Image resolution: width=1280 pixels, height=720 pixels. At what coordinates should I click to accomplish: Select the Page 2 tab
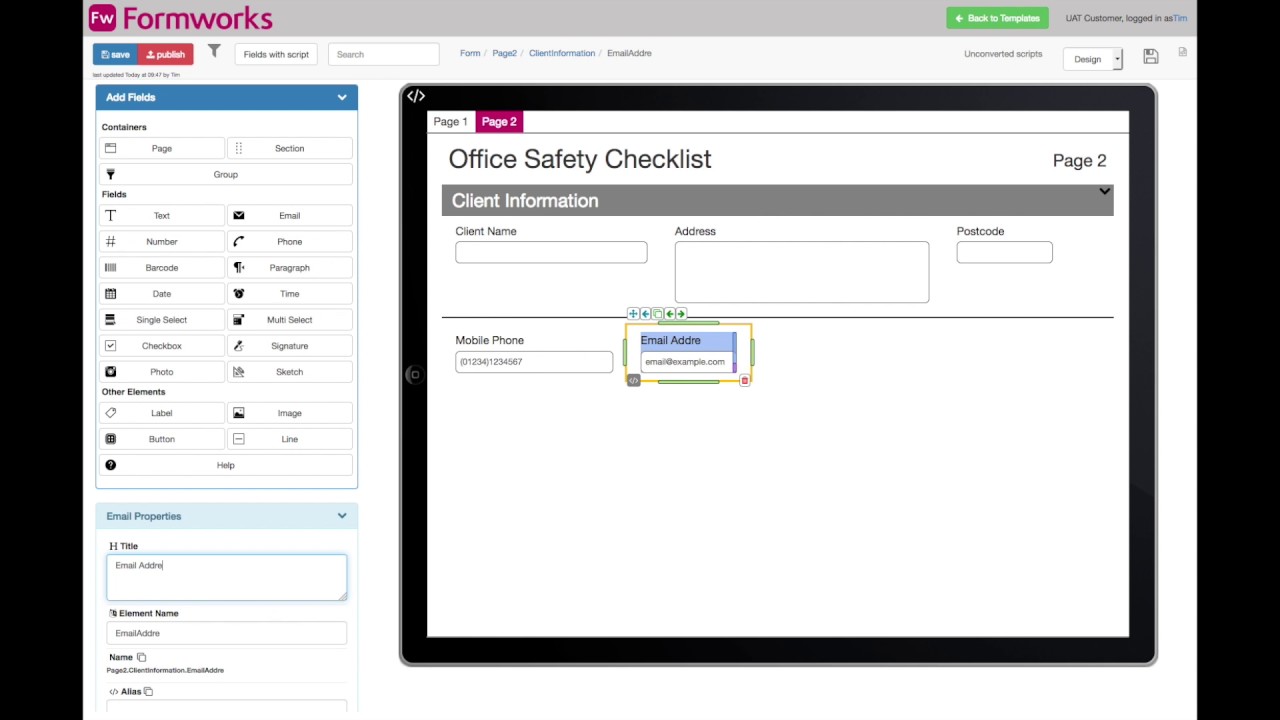pyautogui.click(x=499, y=122)
